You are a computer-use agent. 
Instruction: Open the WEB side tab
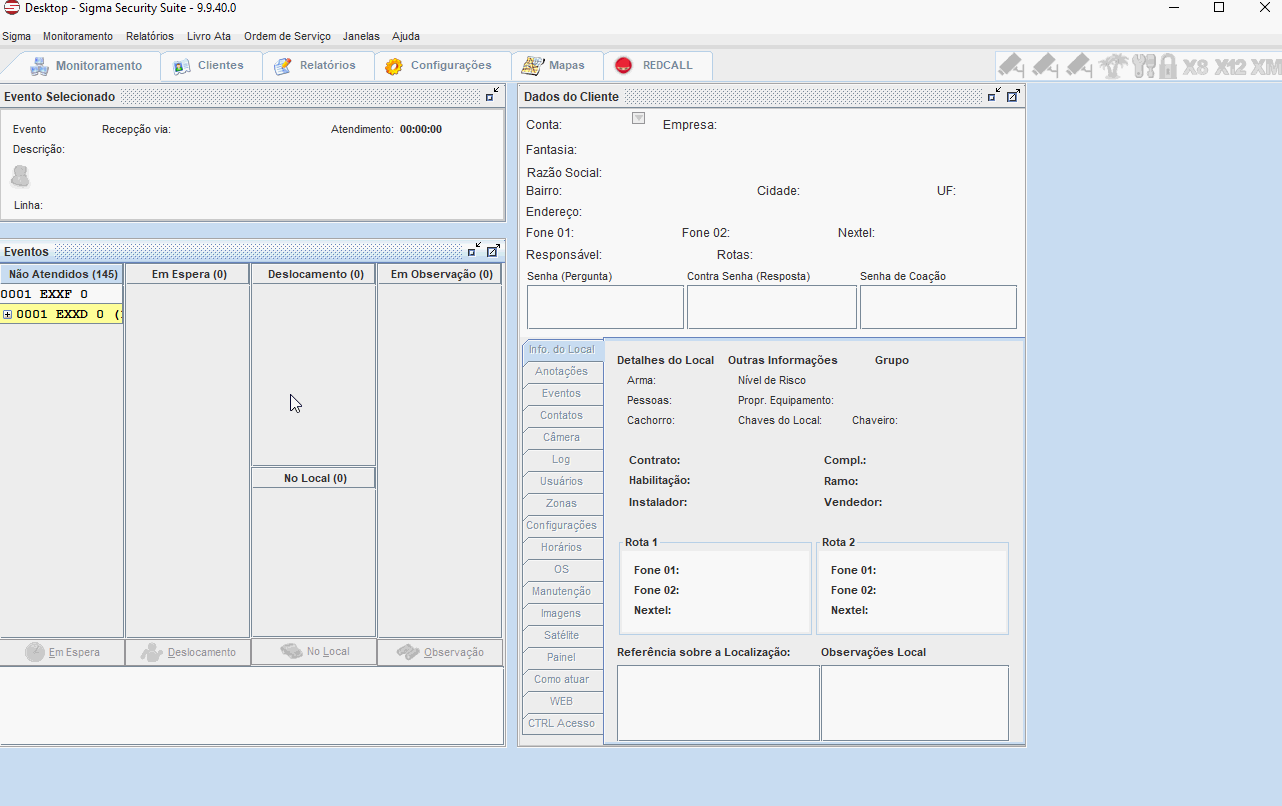562,701
